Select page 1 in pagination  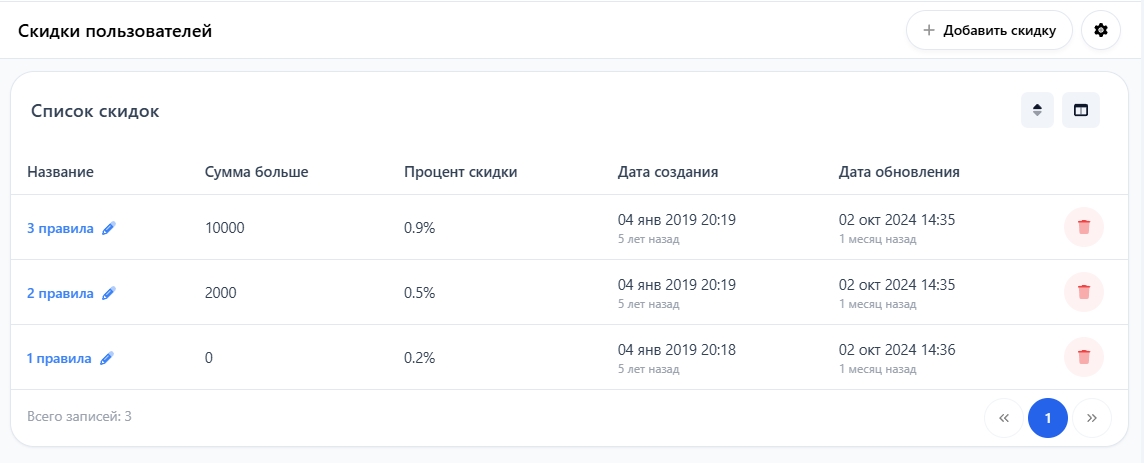[1048, 418]
